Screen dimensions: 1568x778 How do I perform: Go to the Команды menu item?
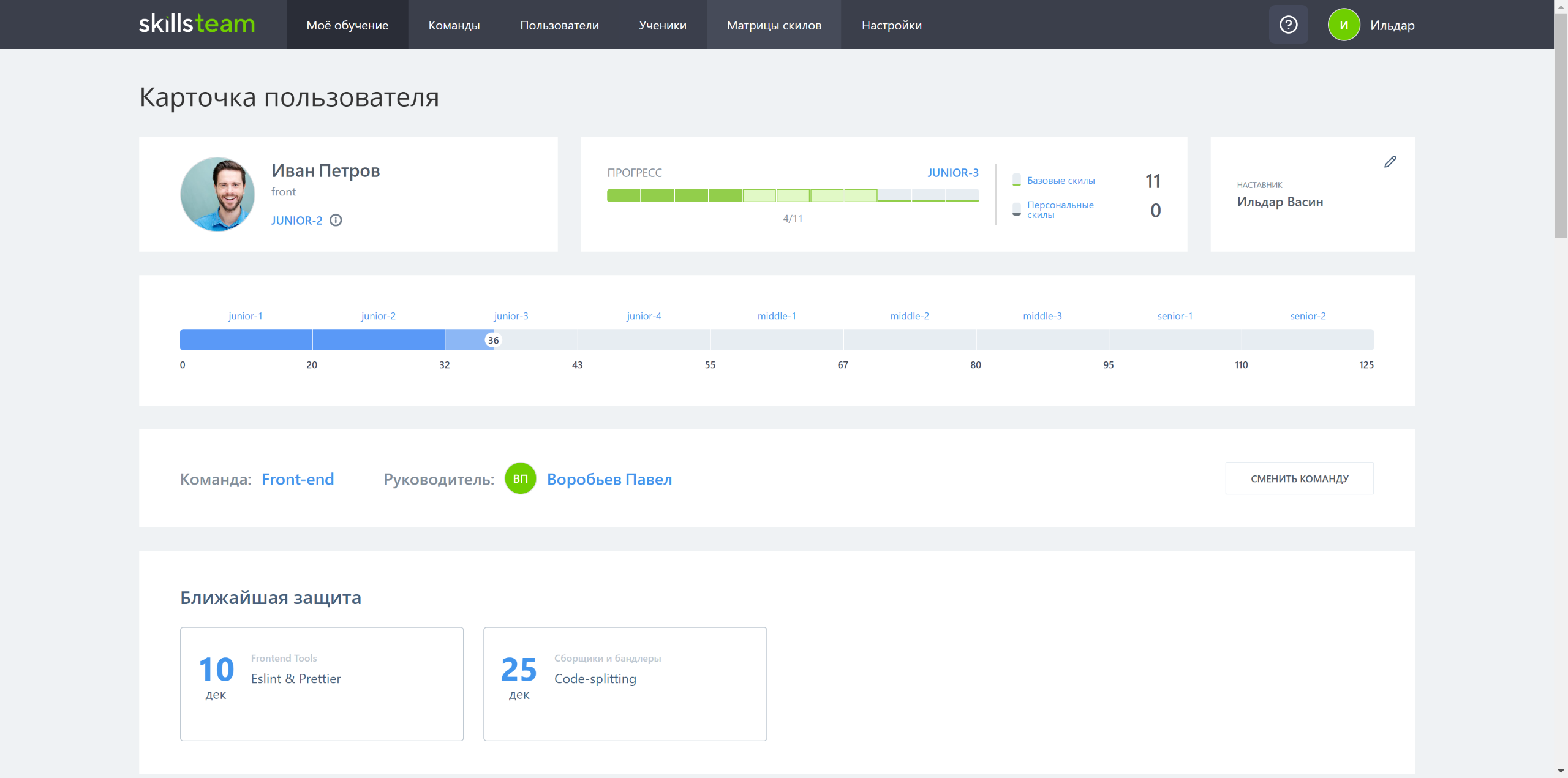pos(454,25)
